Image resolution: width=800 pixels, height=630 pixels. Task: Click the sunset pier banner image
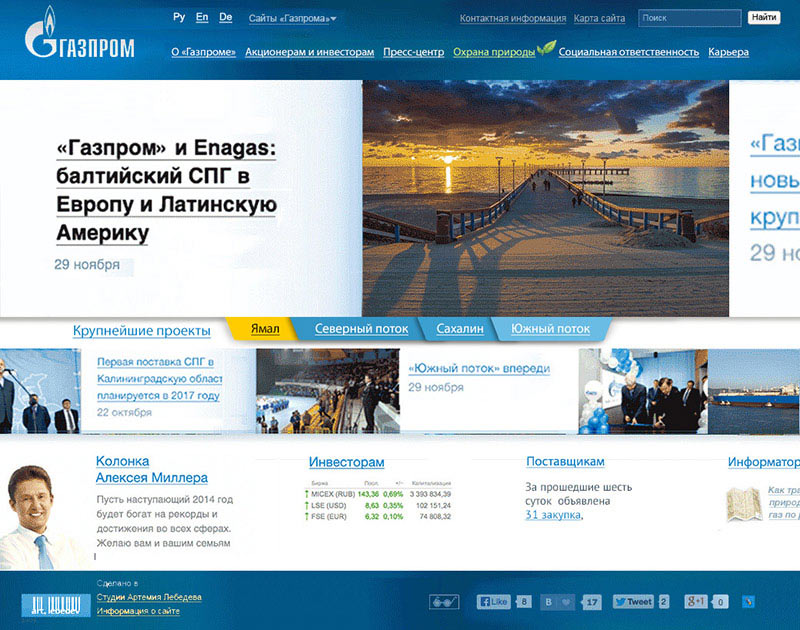pos(545,197)
